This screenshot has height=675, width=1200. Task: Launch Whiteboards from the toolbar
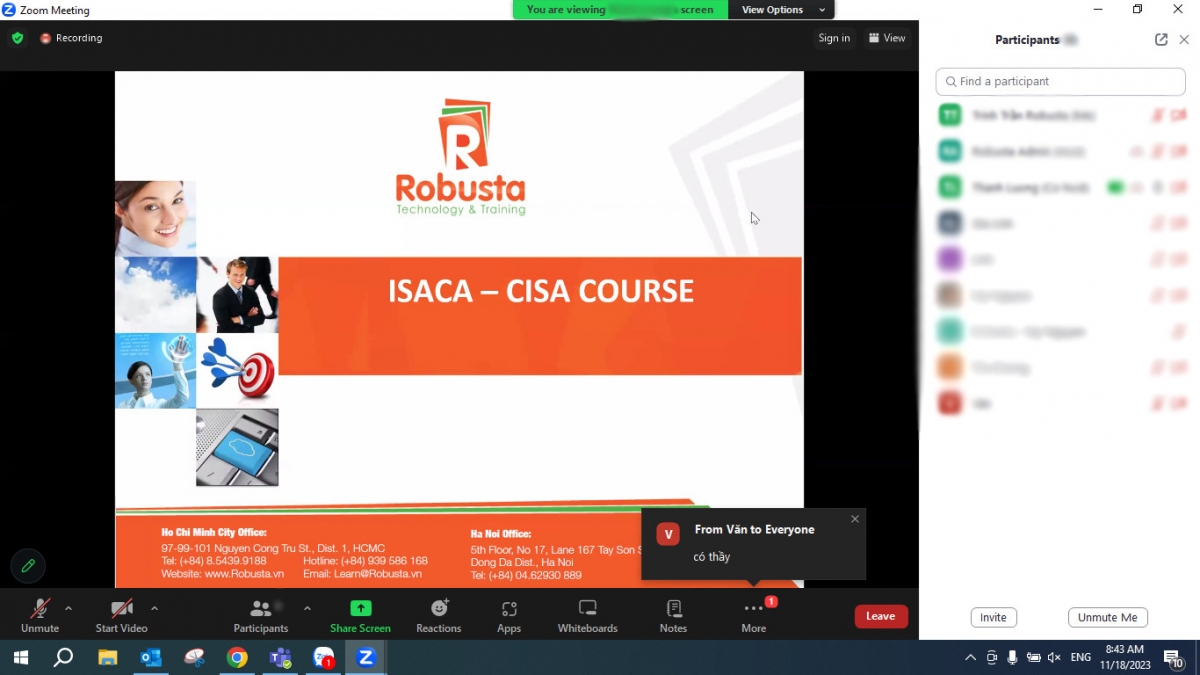tap(587, 614)
